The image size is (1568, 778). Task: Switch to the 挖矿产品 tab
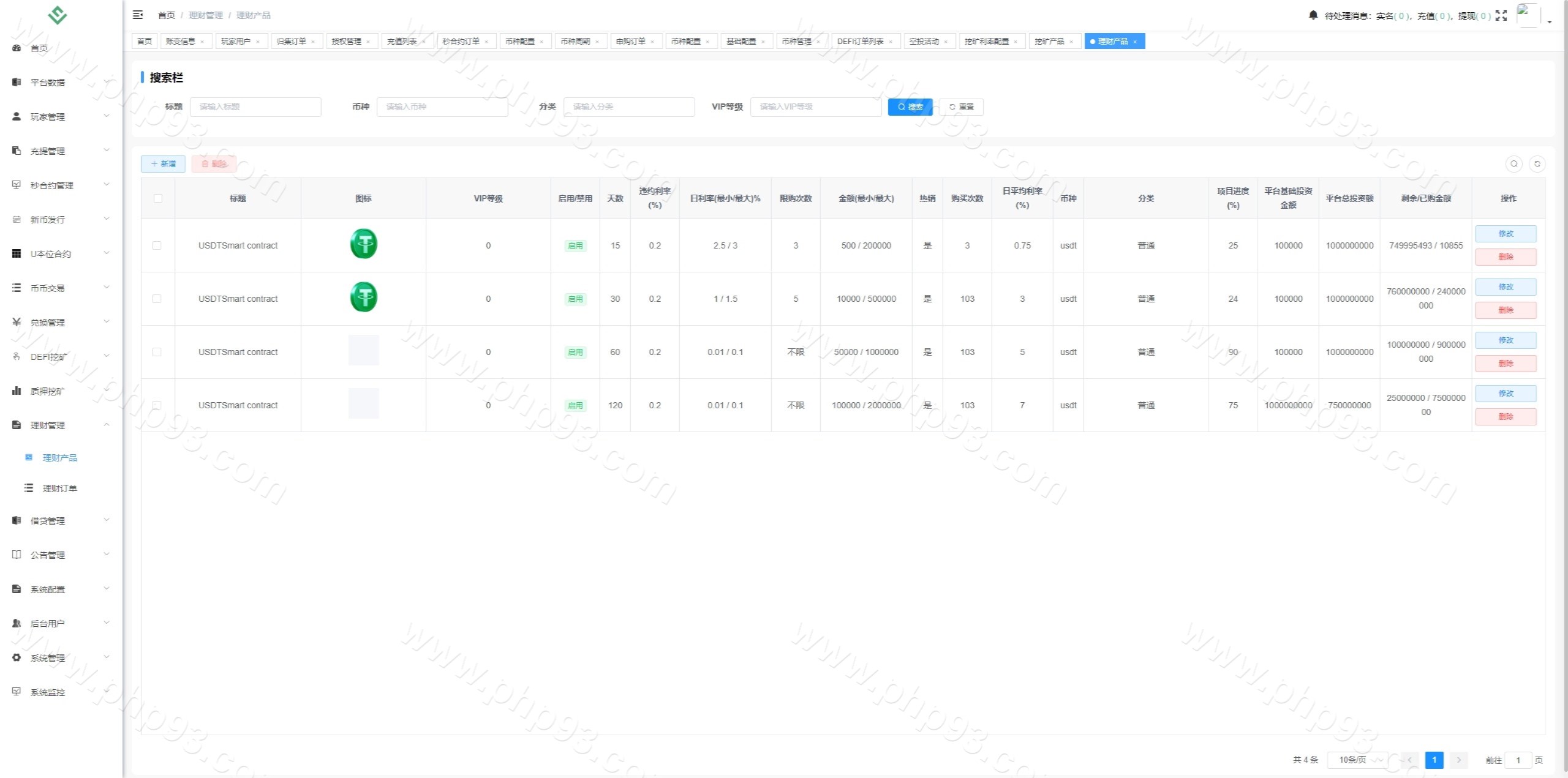(1049, 42)
